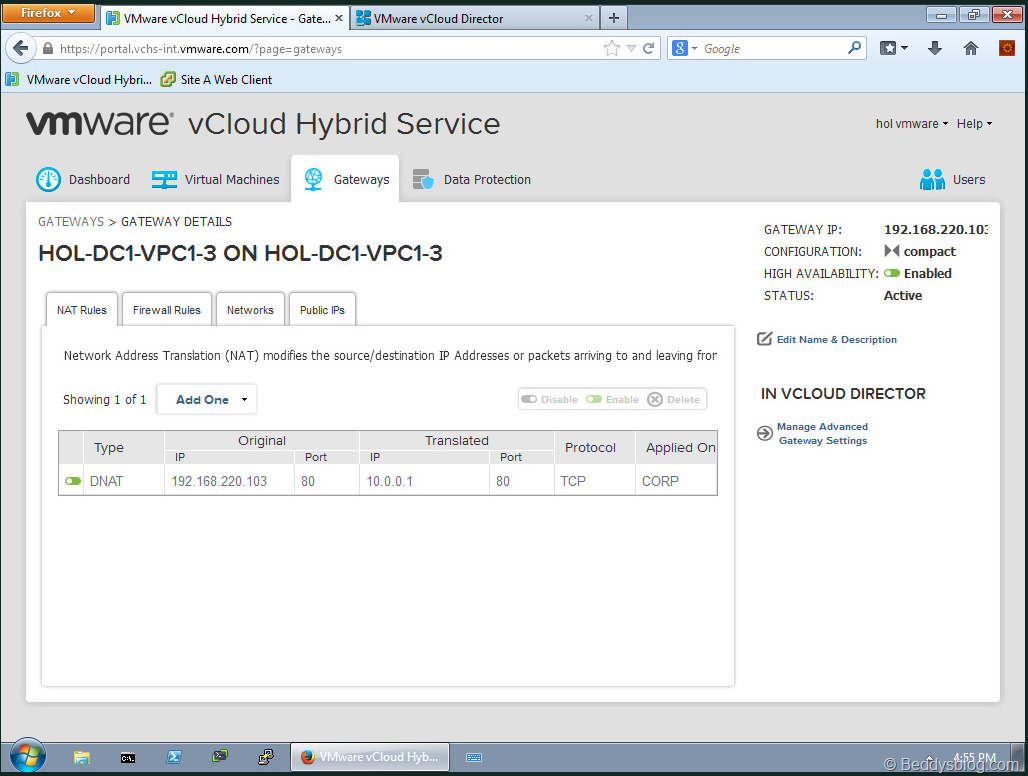The width and height of the screenshot is (1028, 776).
Task: Open the VMware vCloud Hybri... bookmark
Action: click(79, 79)
